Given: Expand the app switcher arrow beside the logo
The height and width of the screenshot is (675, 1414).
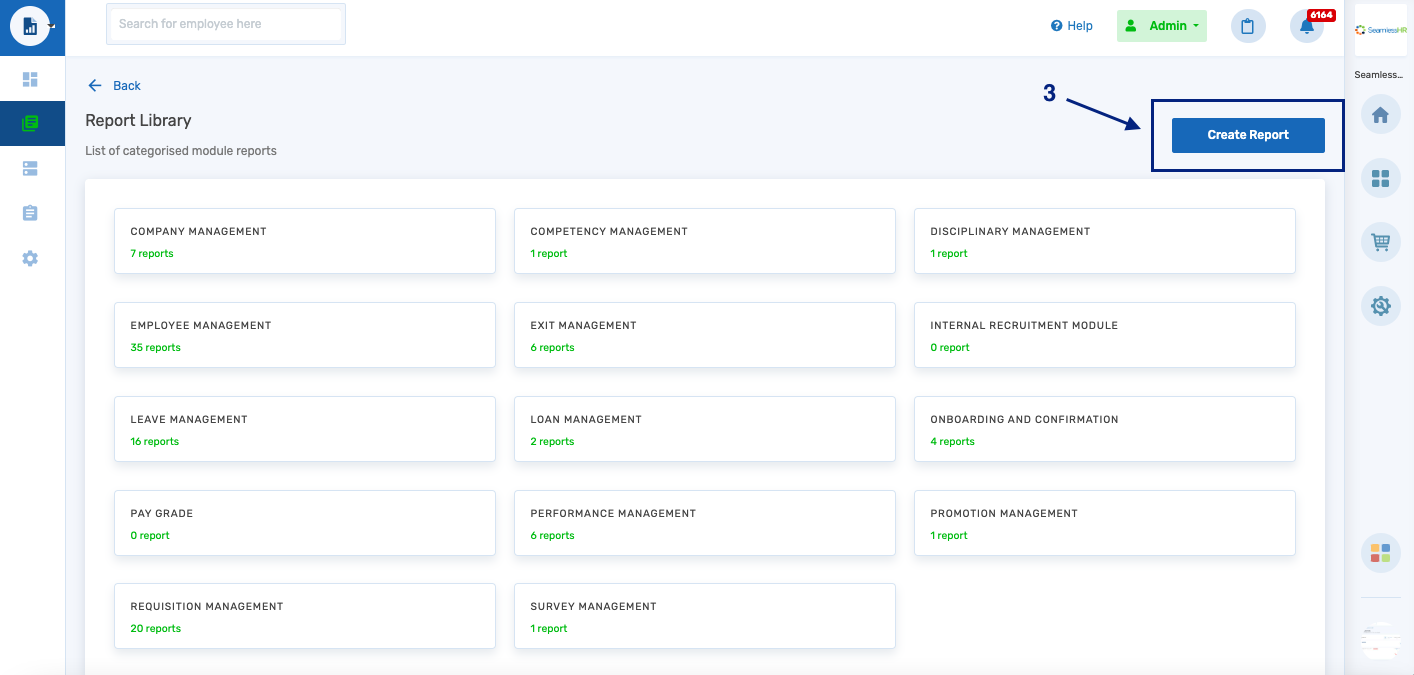Looking at the screenshot, I should [49, 25].
